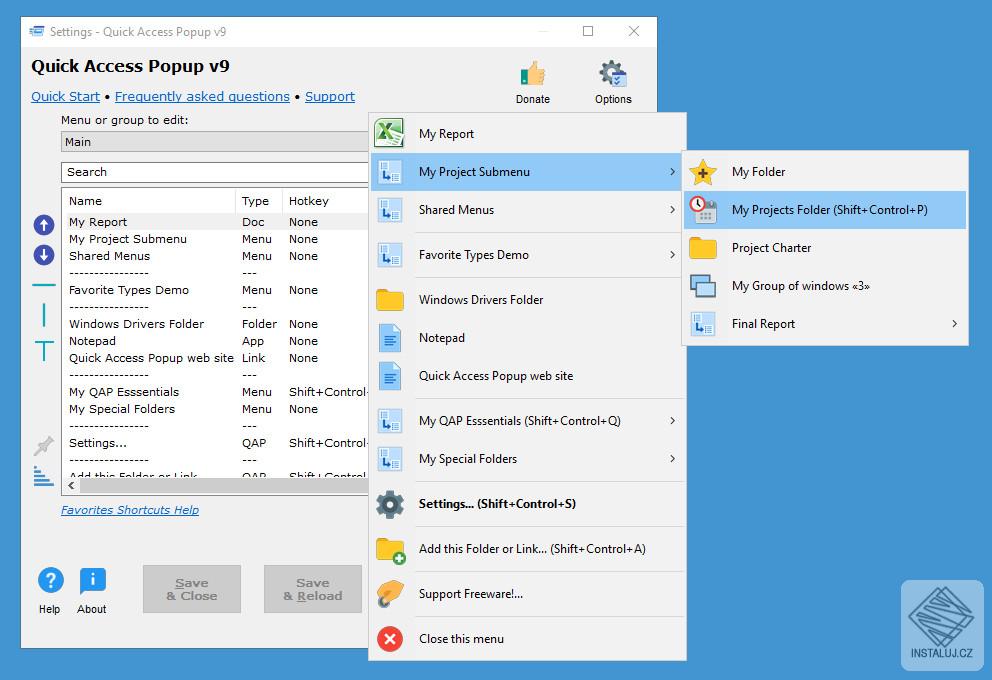Viewport: 992px width, 680px height.
Task: Select My QAP Esssentials row in list
Action: (216, 392)
